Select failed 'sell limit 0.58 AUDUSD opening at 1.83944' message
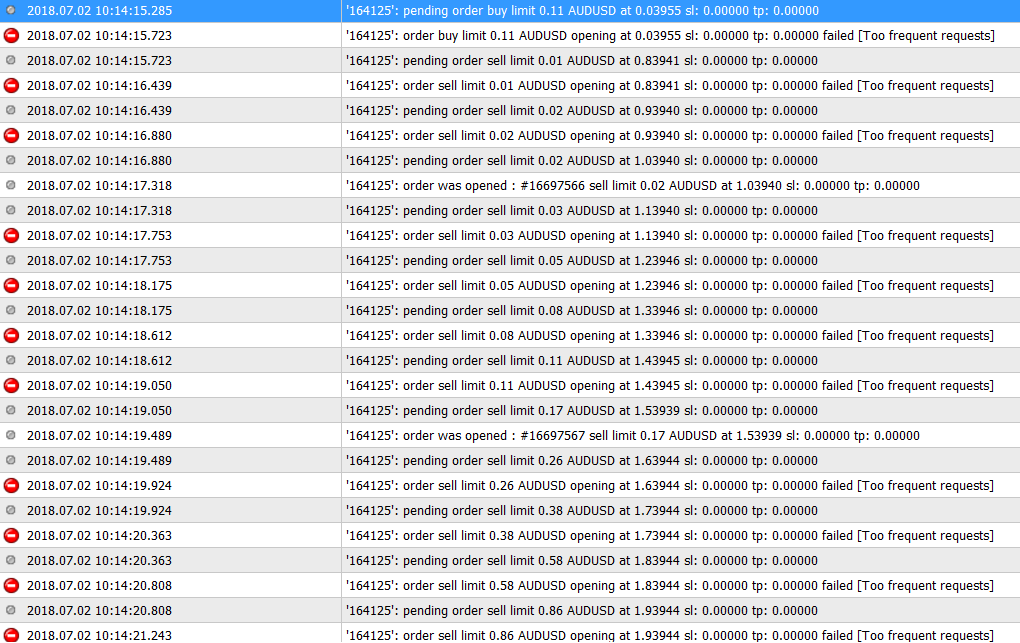1020x643 pixels. point(669,586)
